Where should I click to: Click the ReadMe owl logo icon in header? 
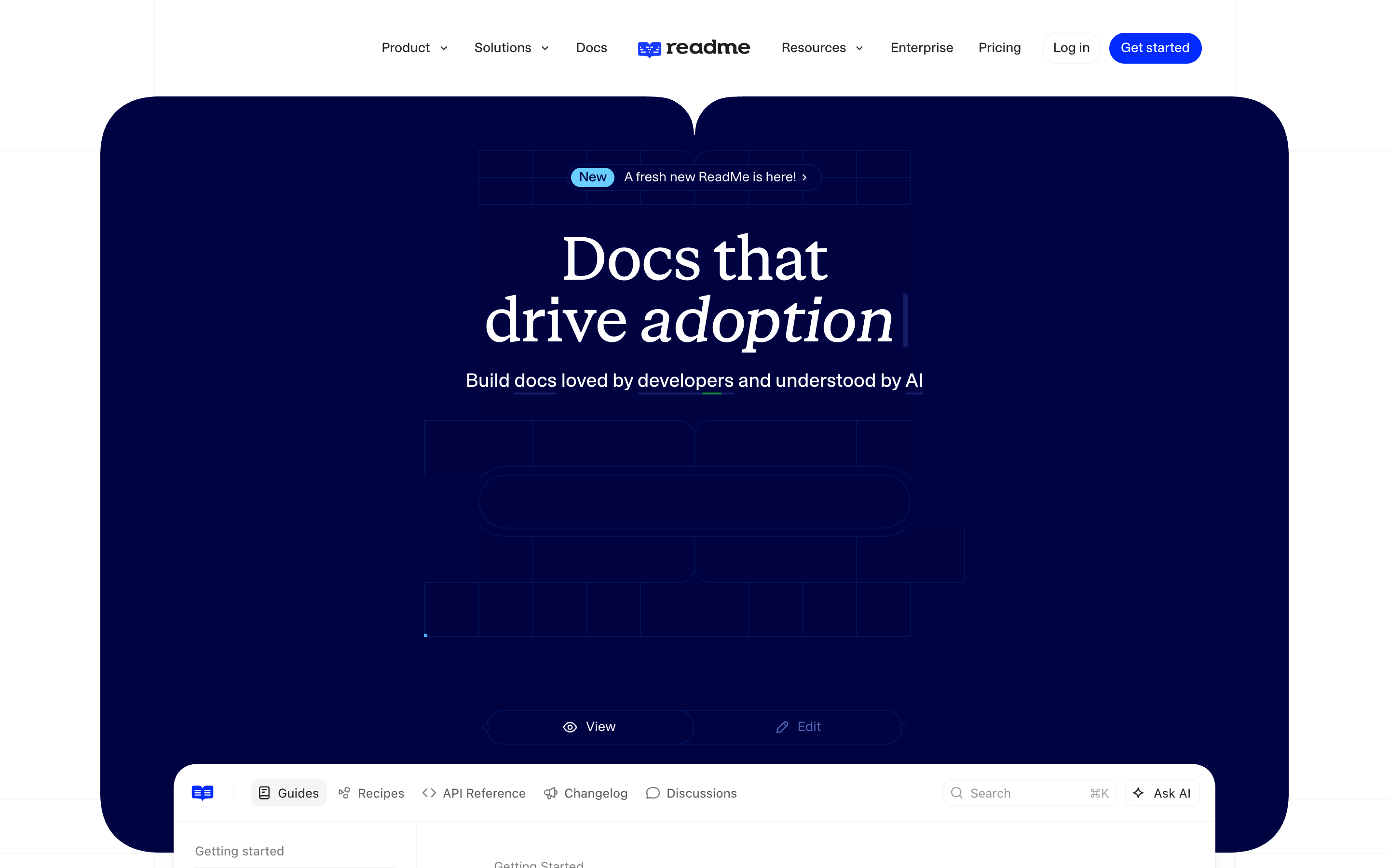click(649, 49)
